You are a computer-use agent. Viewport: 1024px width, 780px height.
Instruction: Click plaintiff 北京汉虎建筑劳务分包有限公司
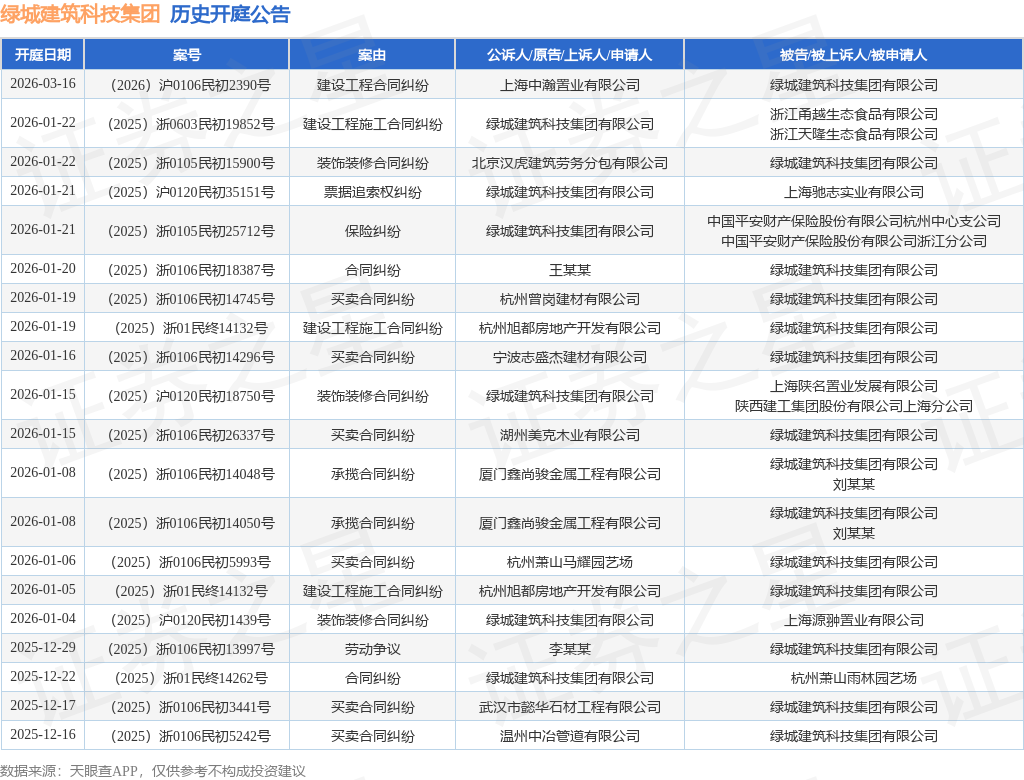click(569, 163)
